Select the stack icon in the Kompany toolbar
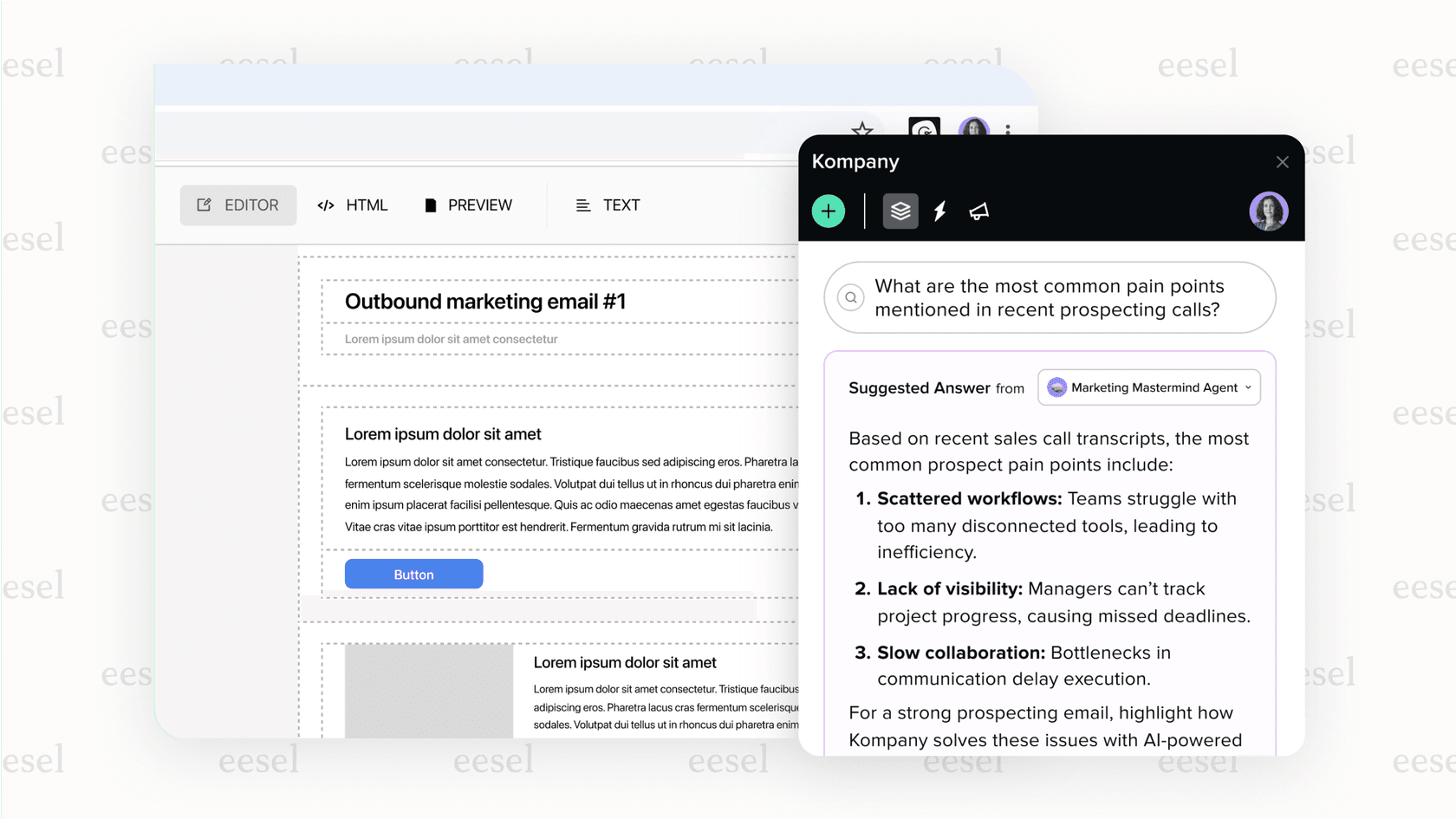 900,211
